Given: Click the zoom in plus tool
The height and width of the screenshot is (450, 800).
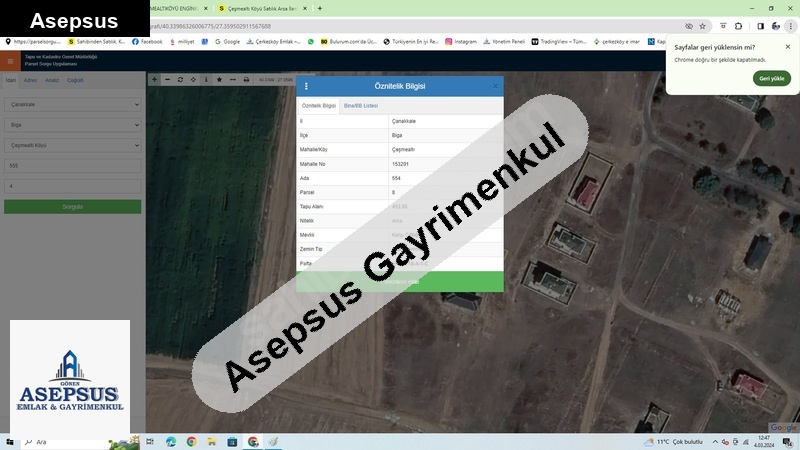Looking at the screenshot, I should click(154, 79).
